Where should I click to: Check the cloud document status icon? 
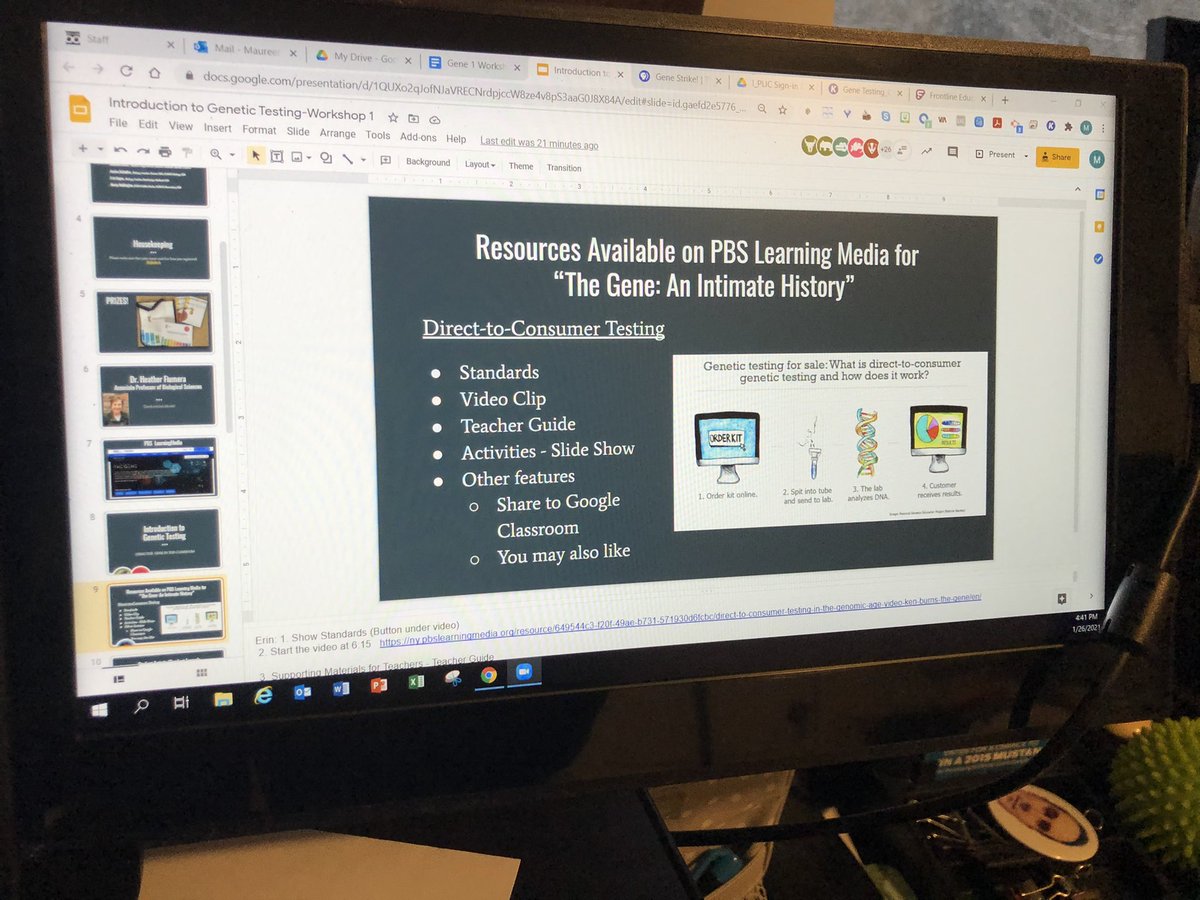(435, 118)
